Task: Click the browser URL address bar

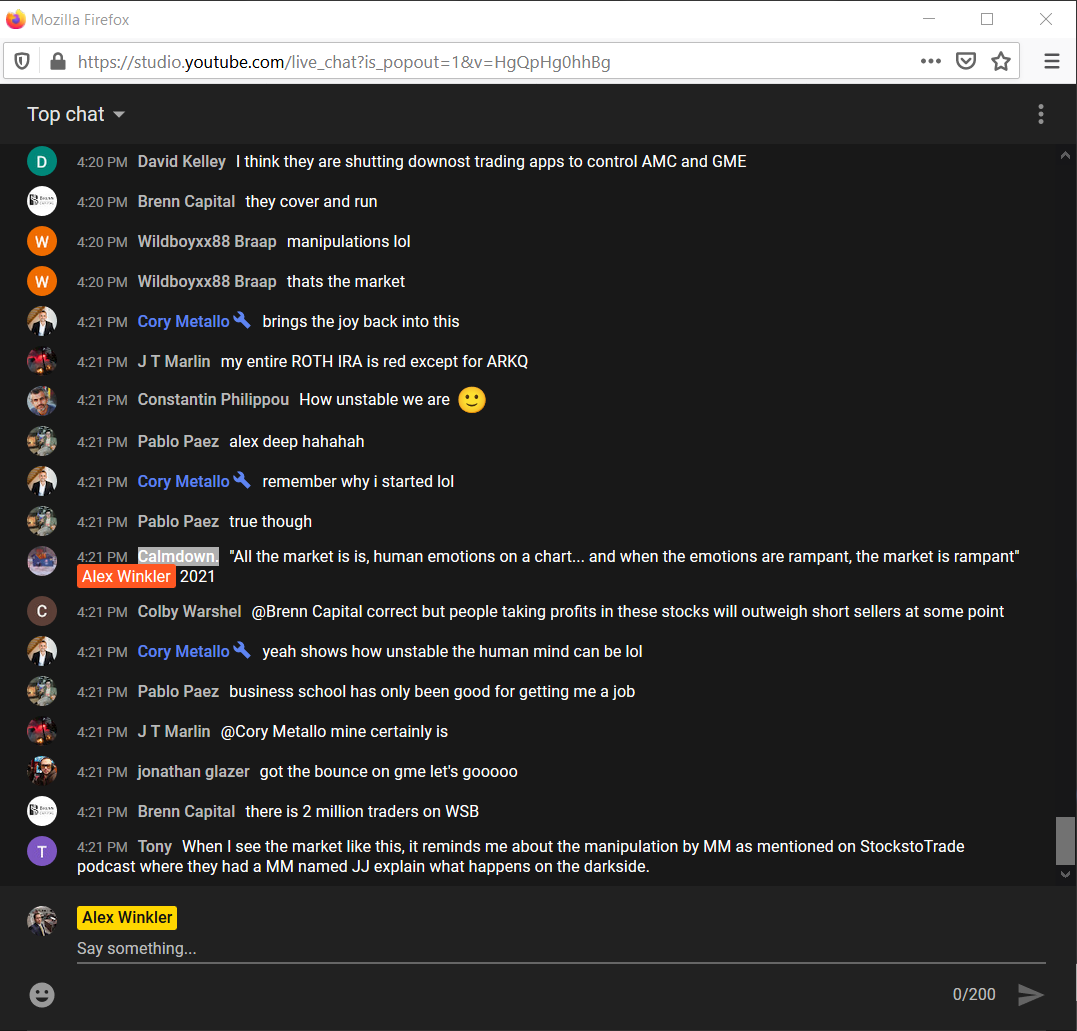Action: click(480, 62)
